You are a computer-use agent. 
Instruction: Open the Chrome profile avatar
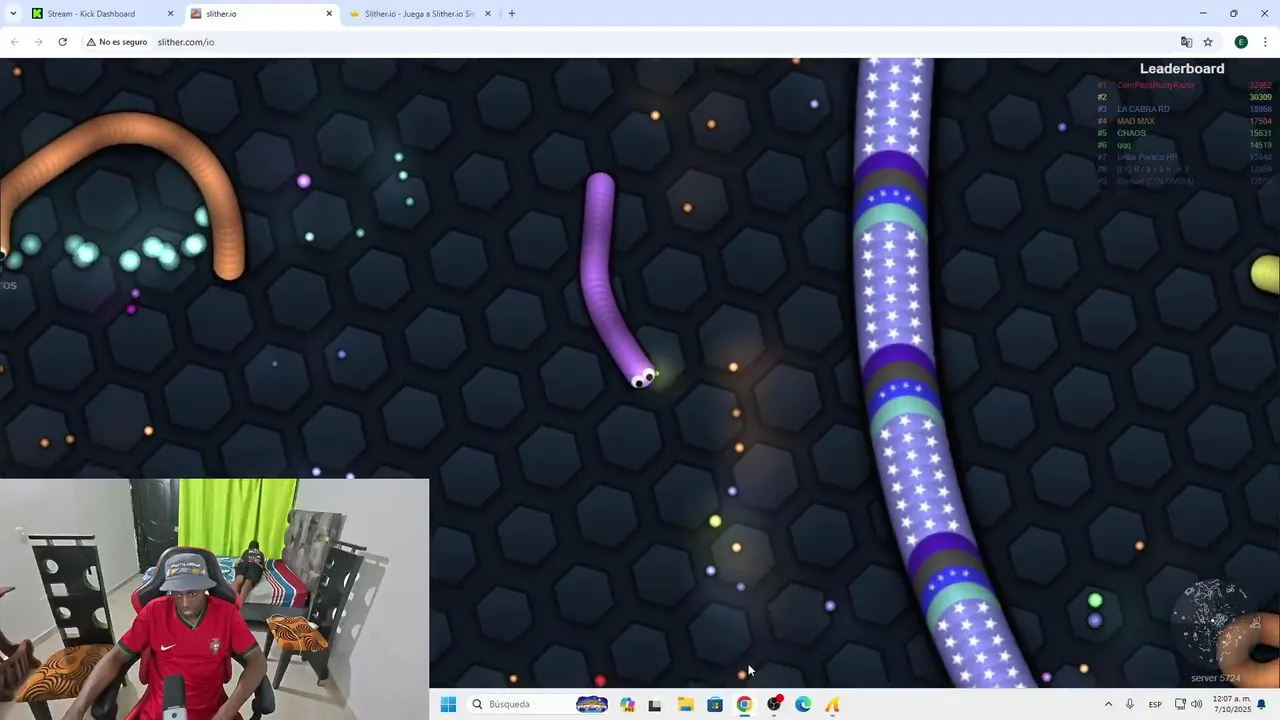tap(1241, 42)
